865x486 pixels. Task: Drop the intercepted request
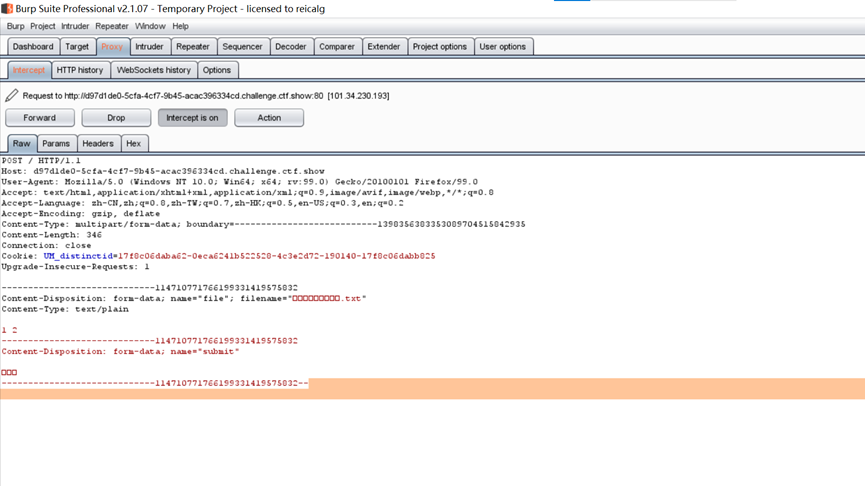coord(116,118)
